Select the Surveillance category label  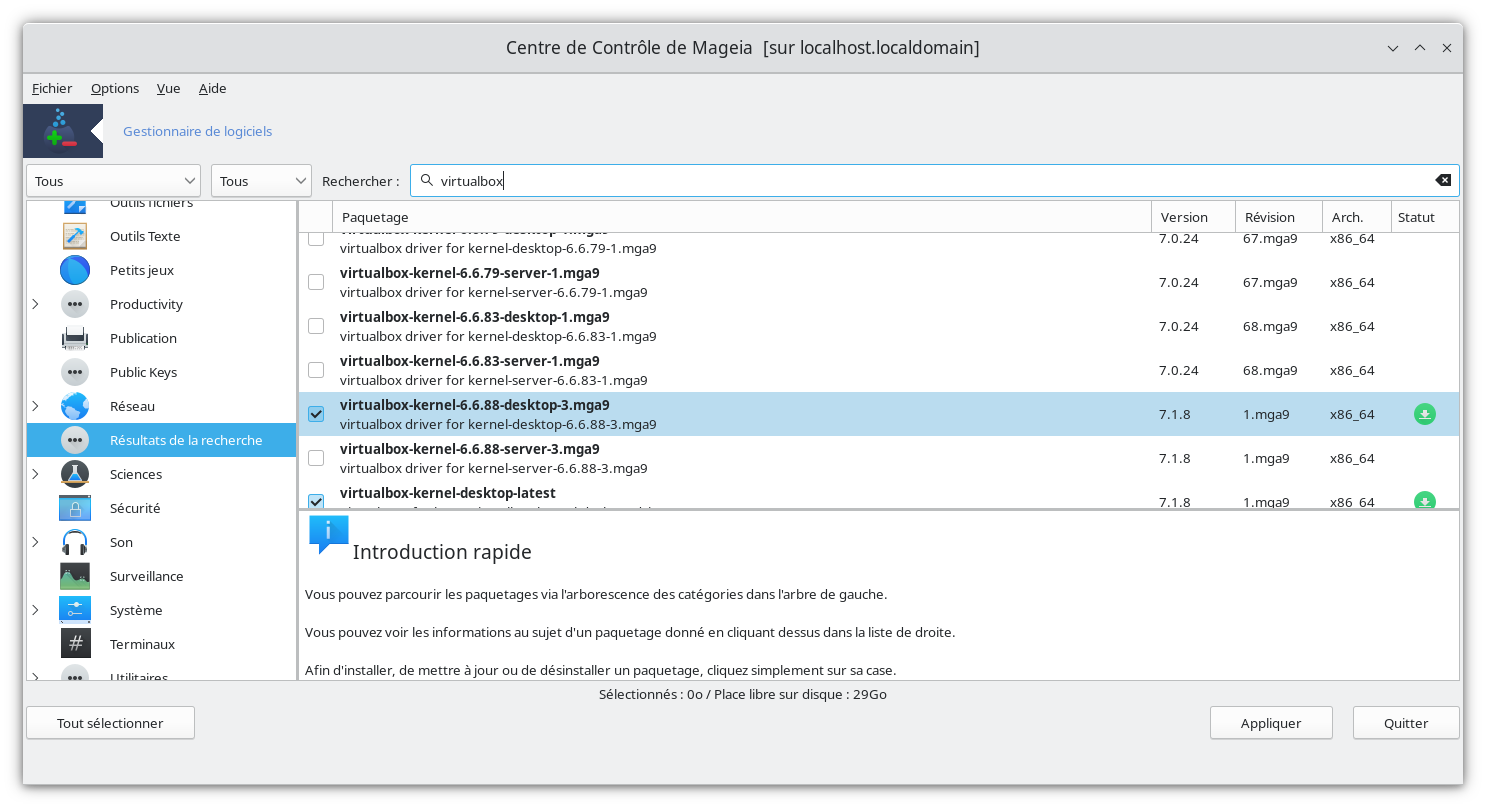point(146,576)
